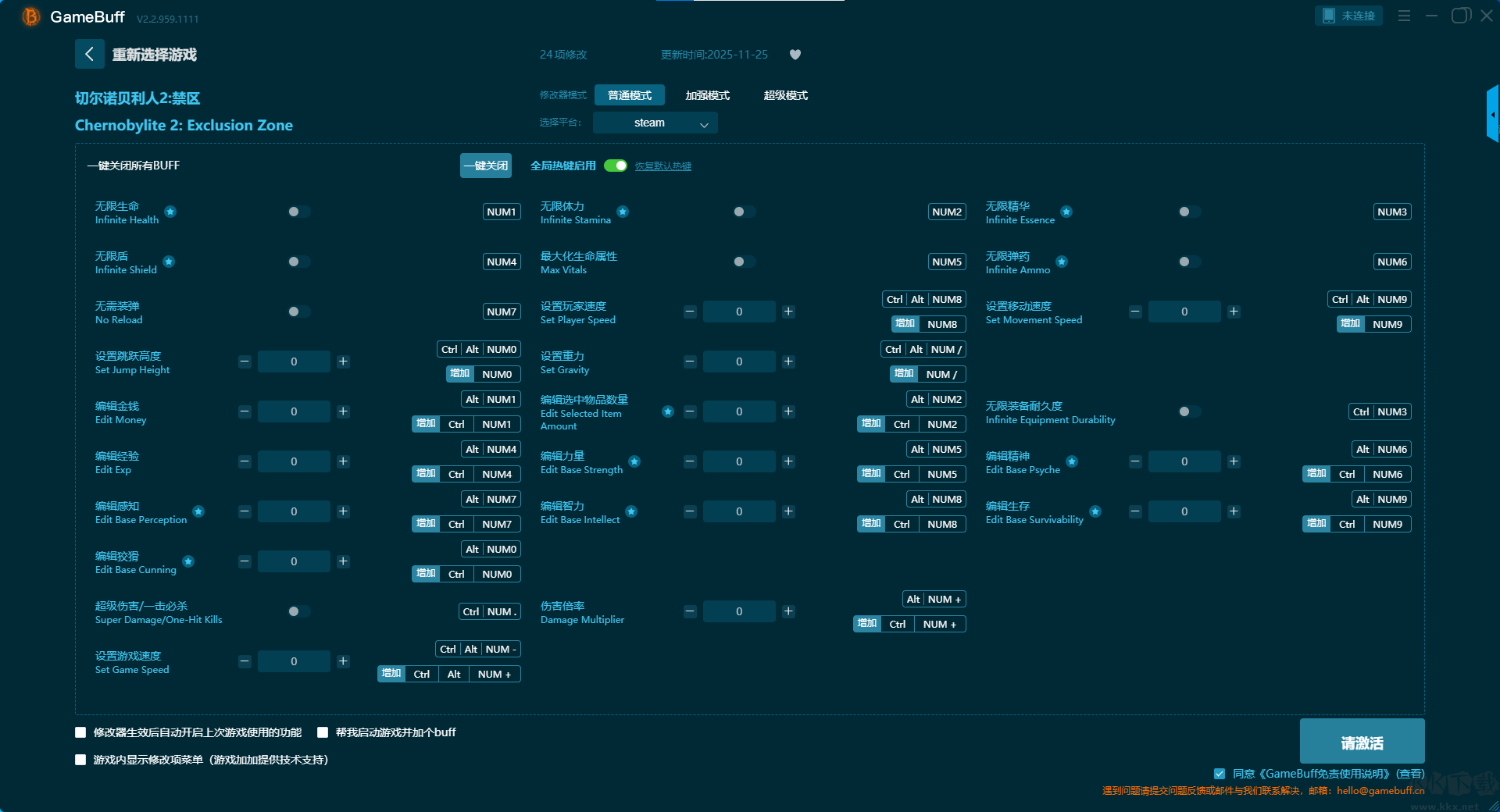Click the heart favorite icon
This screenshot has width=1500, height=812.
(x=795, y=55)
